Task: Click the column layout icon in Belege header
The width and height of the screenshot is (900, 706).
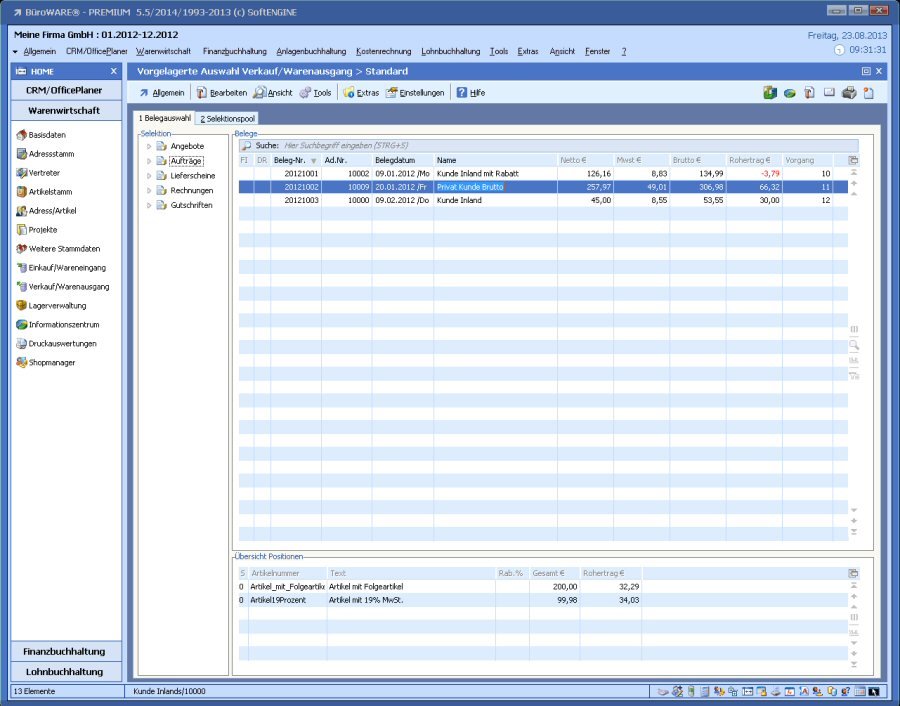Action: [x=853, y=160]
